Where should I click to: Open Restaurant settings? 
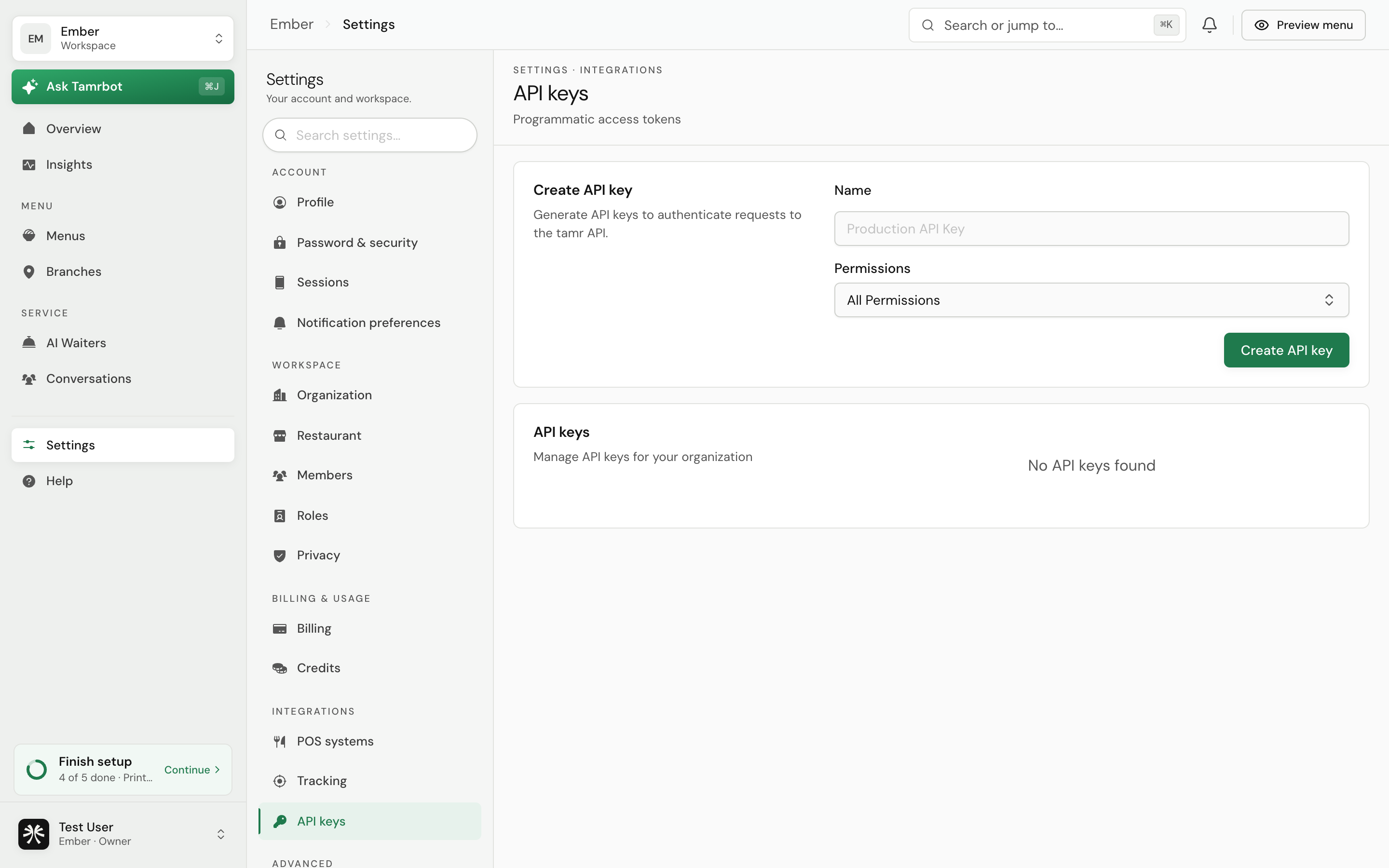pyautogui.click(x=369, y=436)
